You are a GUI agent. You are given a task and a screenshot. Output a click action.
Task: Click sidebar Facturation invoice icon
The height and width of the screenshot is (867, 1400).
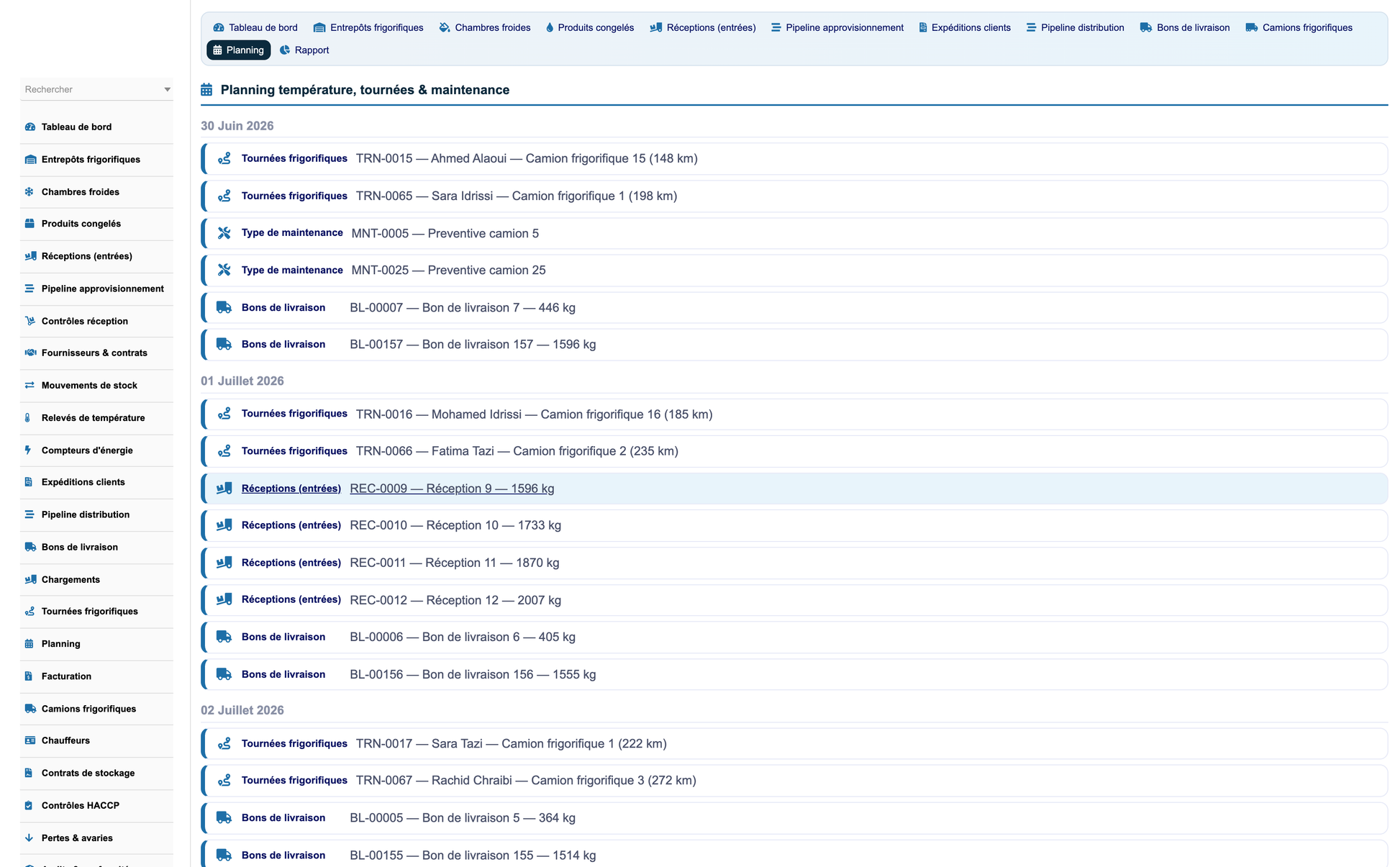click(29, 676)
